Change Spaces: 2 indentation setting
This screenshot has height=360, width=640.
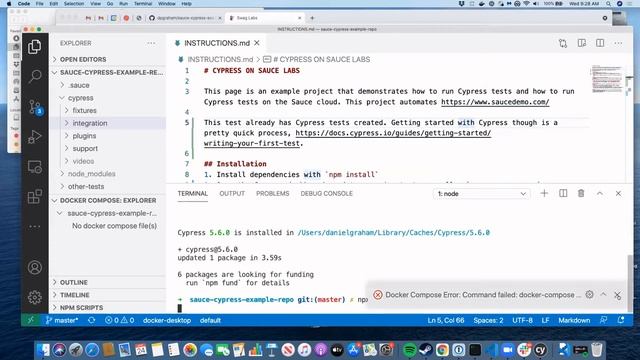[488, 320]
